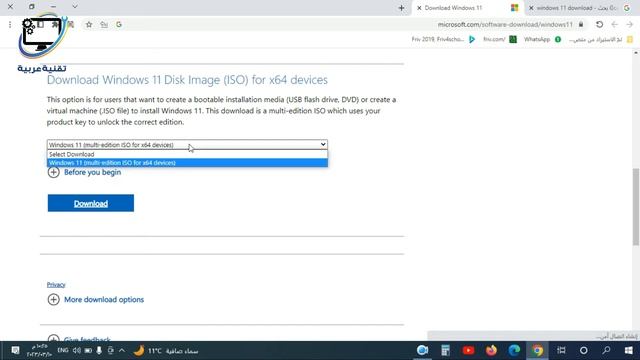Viewport: 640px width, 360px height.
Task: Open the taskbar clock and date
Action: point(39,351)
